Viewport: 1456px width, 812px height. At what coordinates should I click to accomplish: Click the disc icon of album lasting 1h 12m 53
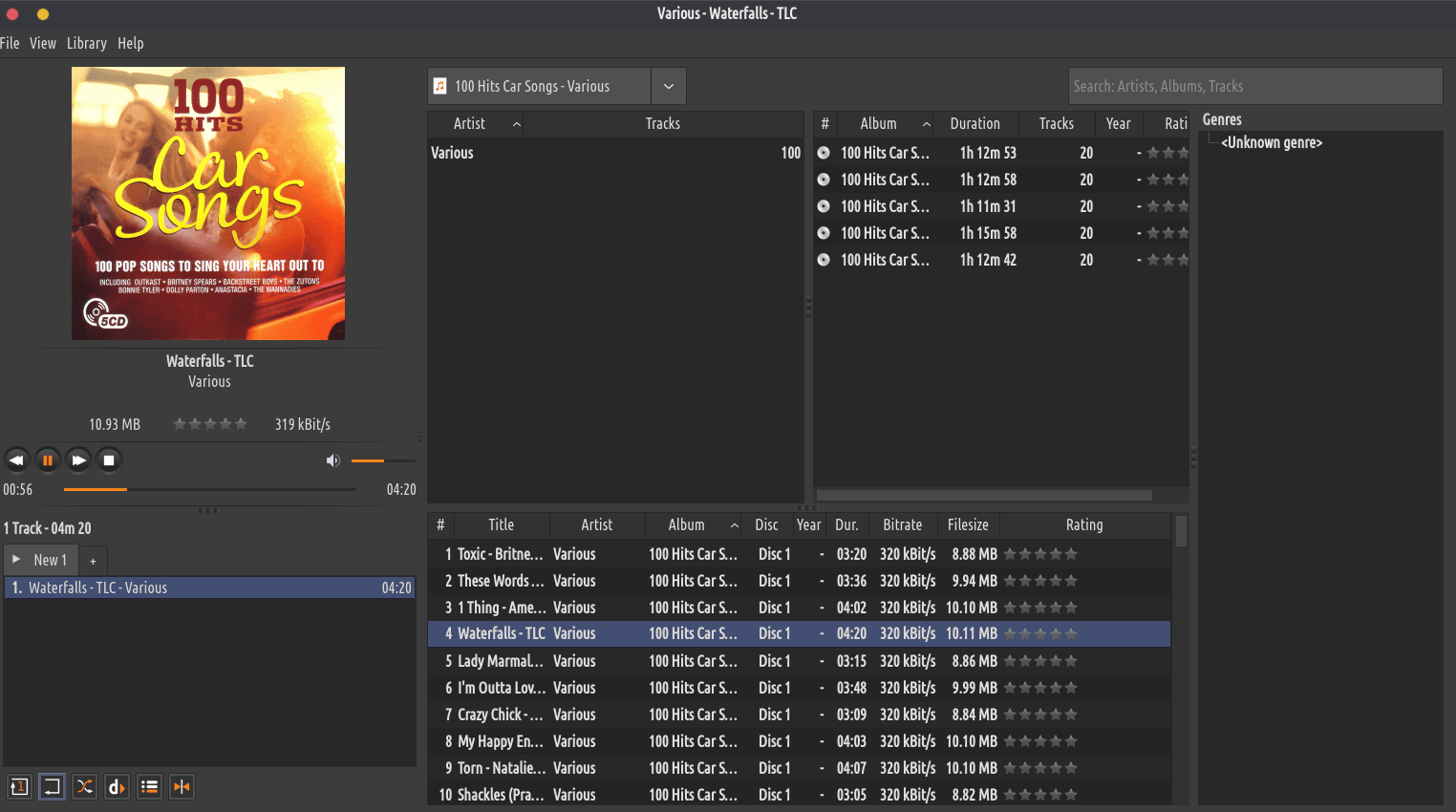[824, 153]
